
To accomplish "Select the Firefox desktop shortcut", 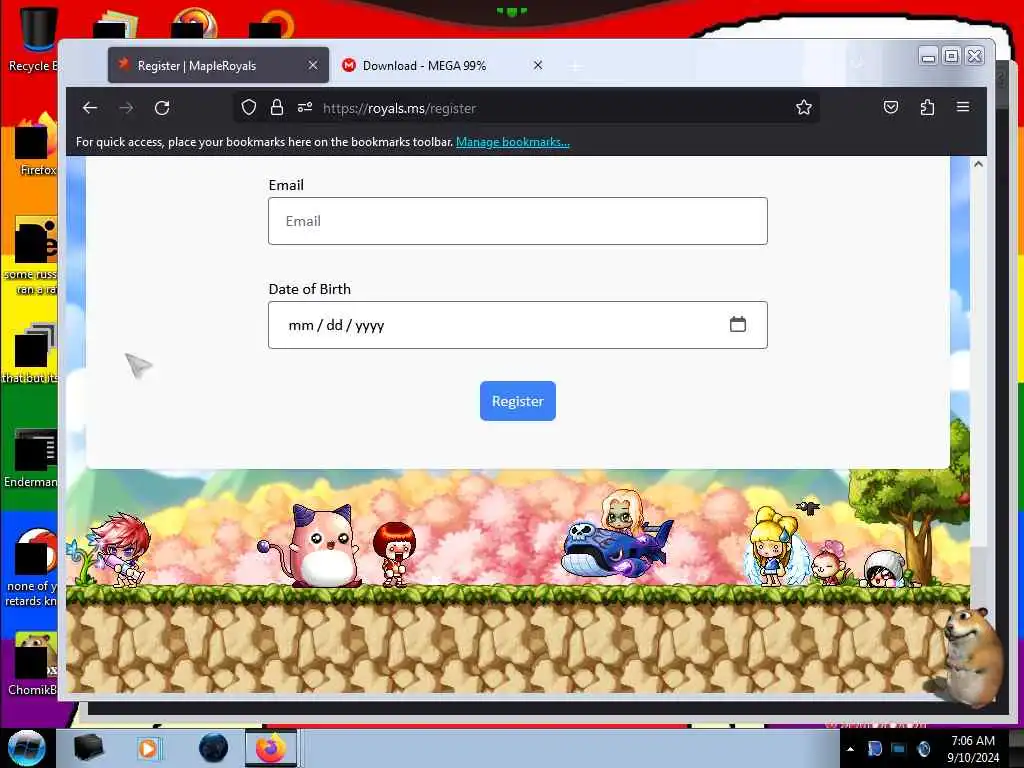I will pyautogui.click(x=36, y=145).
